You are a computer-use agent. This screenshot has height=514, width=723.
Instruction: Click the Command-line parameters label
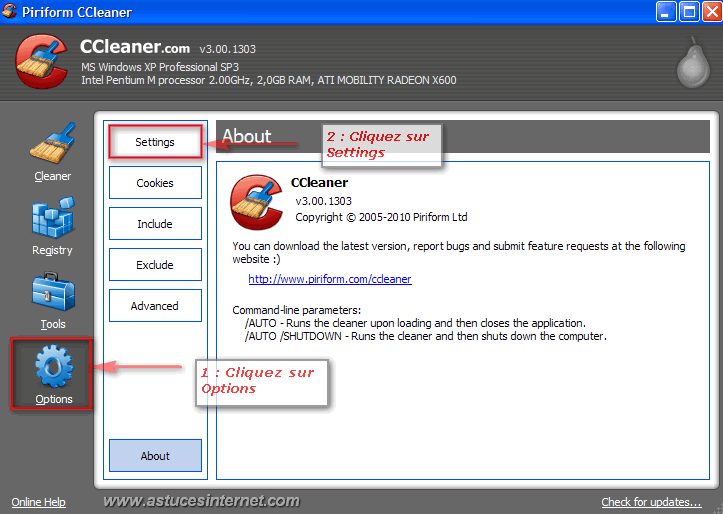pyautogui.click(x=296, y=310)
